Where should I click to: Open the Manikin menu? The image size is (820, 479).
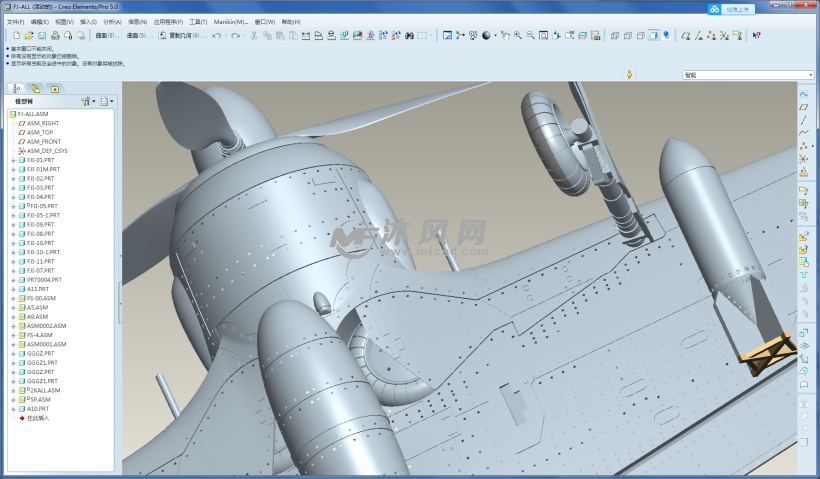point(230,21)
